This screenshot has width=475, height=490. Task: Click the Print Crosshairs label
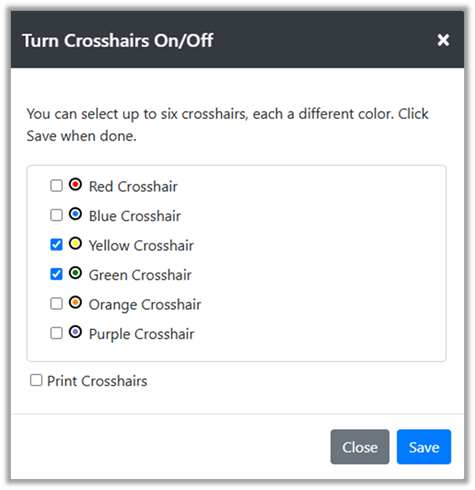click(97, 381)
